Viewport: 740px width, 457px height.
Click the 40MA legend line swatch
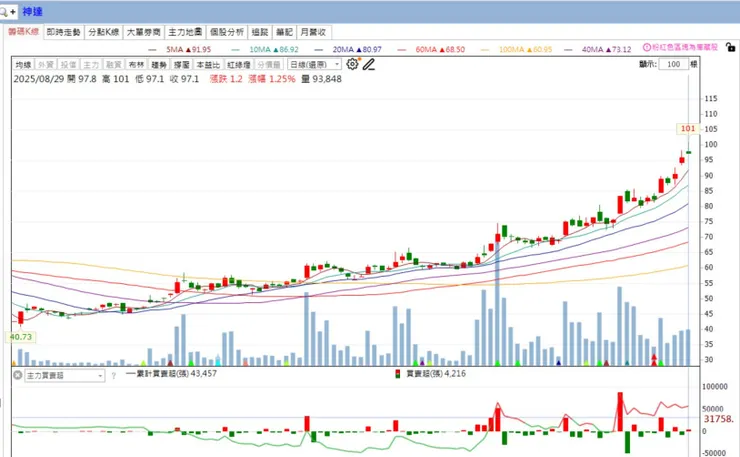pos(568,50)
